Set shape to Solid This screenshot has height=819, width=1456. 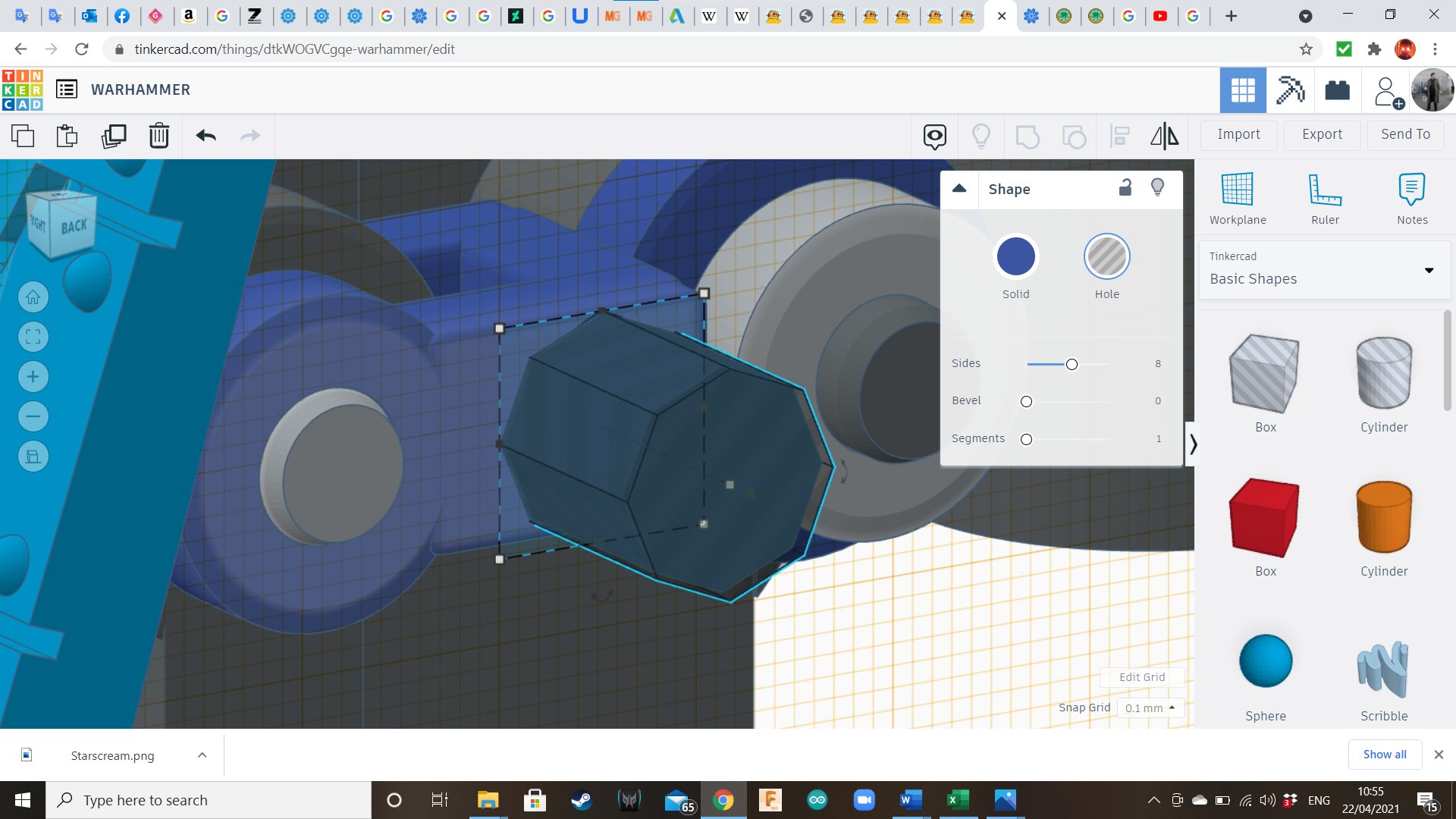(1015, 257)
